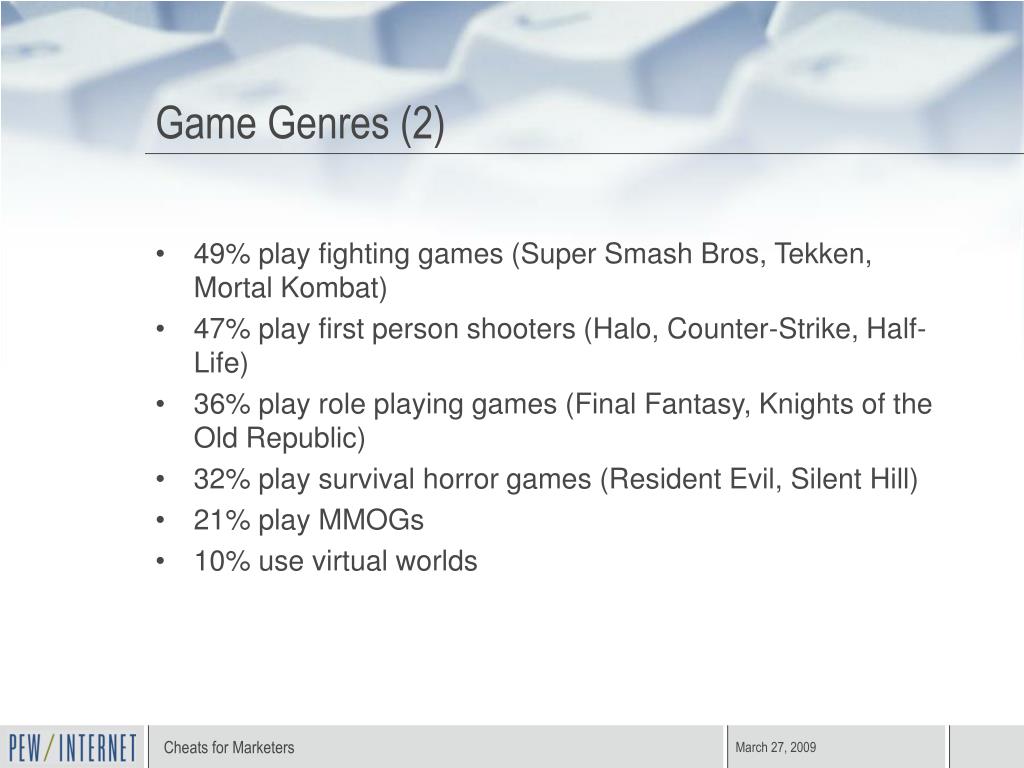The width and height of the screenshot is (1024, 768).
Task: Click the Pew Internet logo
Action: [x=72, y=748]
